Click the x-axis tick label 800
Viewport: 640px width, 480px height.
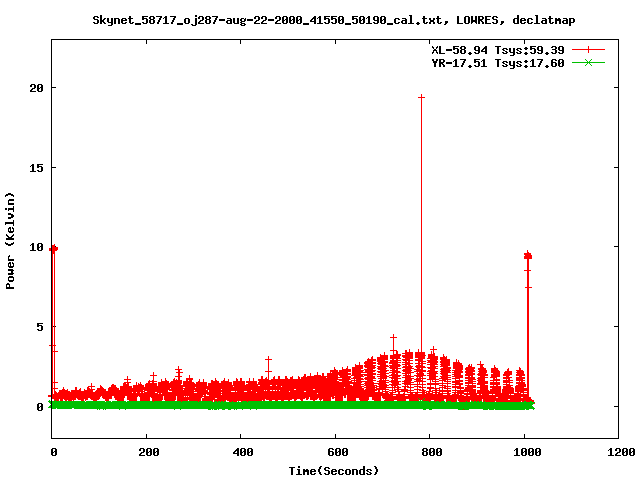coord(432,452)
